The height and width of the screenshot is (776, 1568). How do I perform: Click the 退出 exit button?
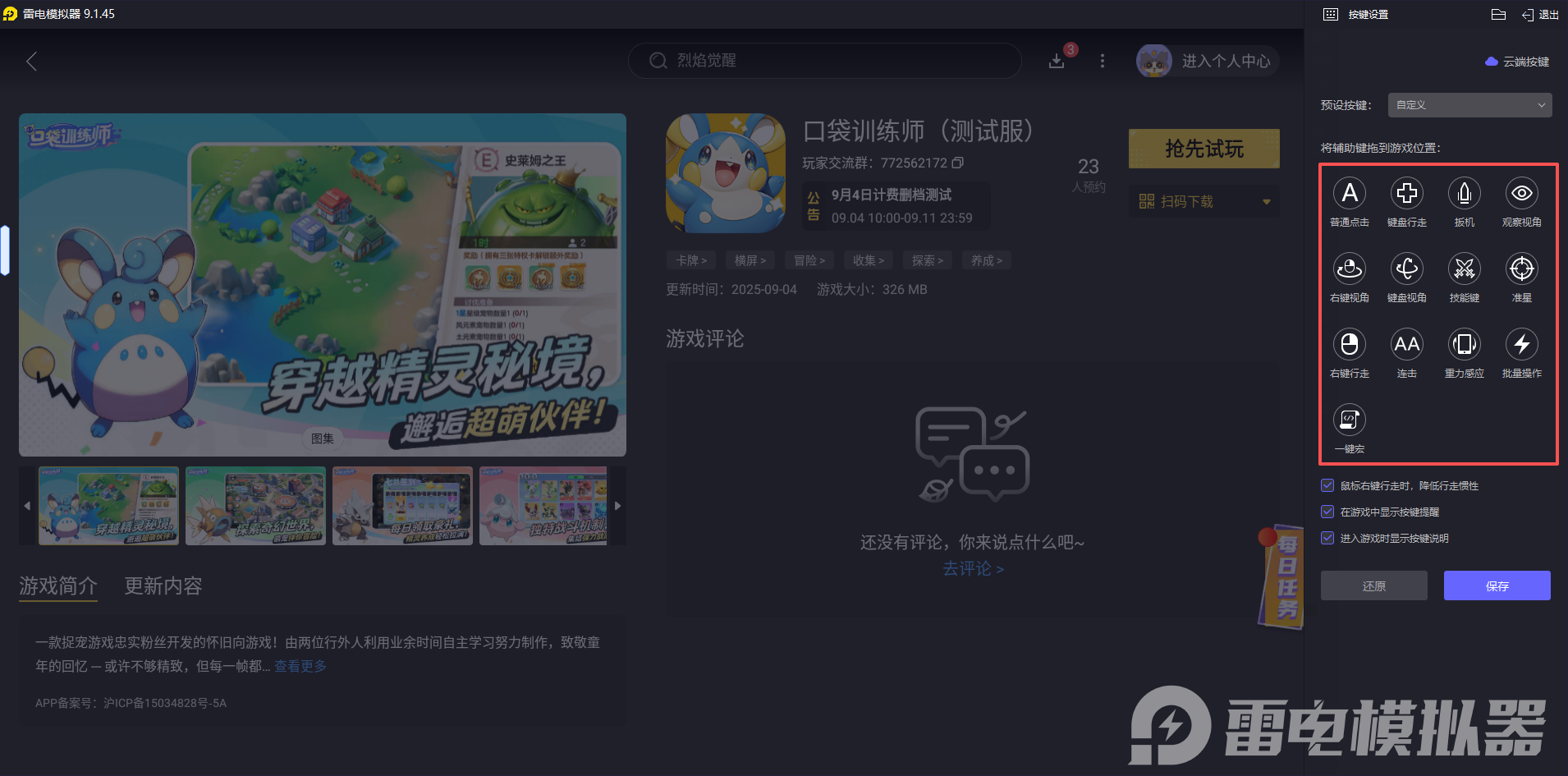point(1540,14)
